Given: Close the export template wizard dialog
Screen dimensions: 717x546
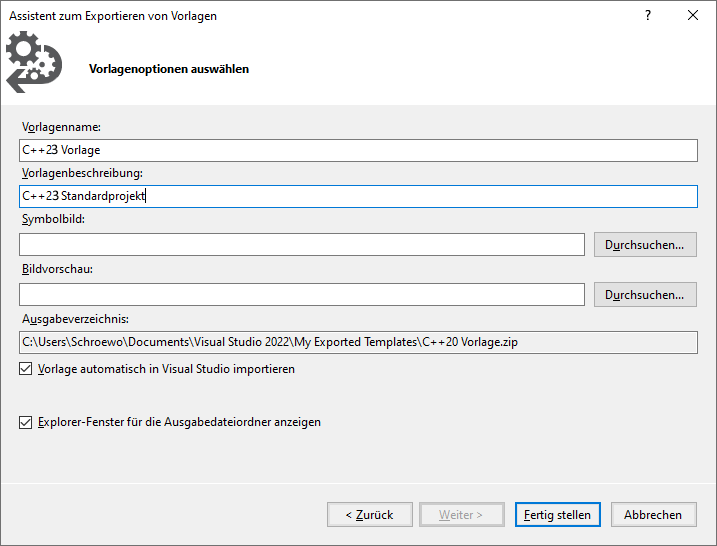Looking at the screenshot, I should [693, 16].
